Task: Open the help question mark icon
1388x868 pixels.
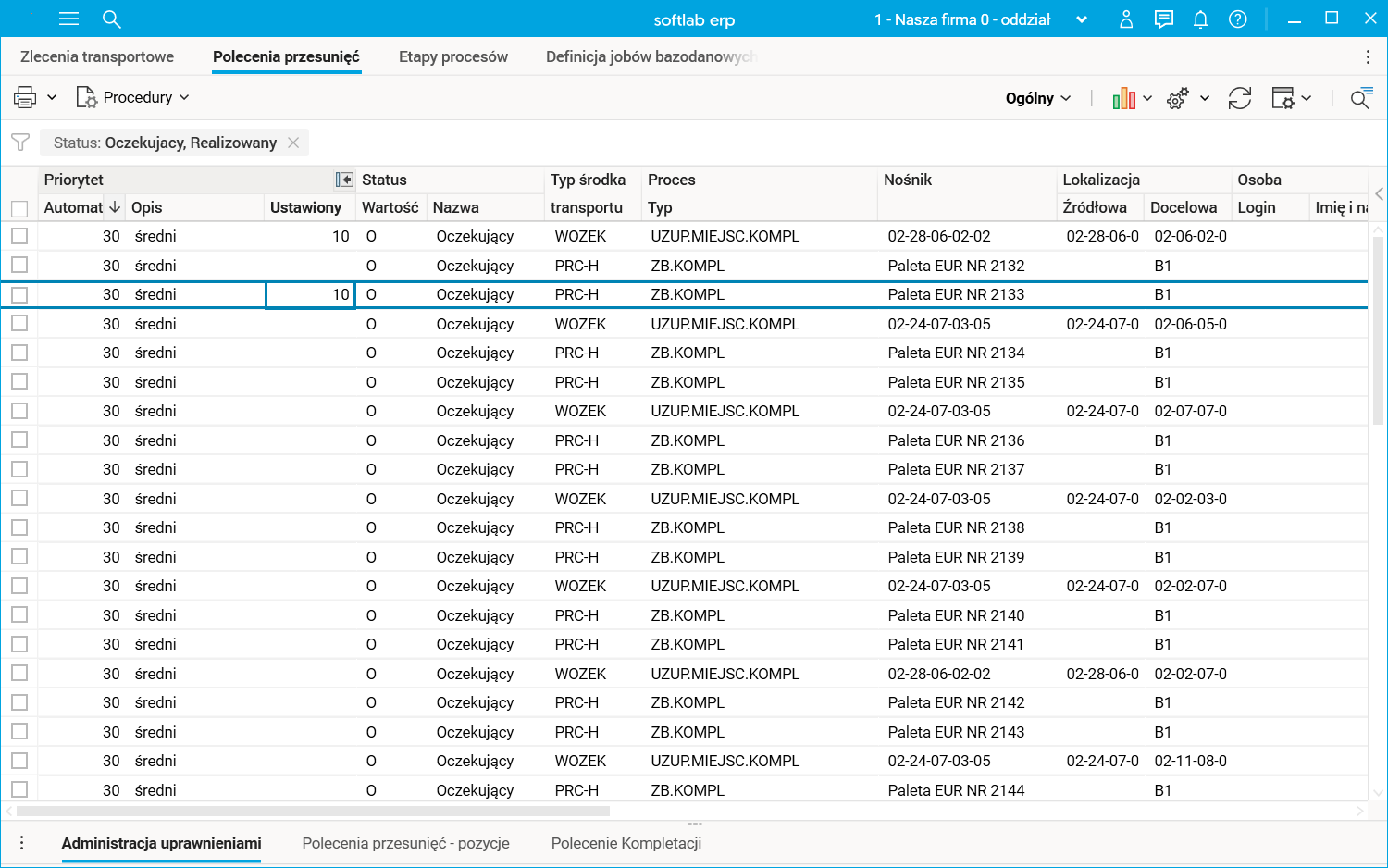Action: [1237, 19]
